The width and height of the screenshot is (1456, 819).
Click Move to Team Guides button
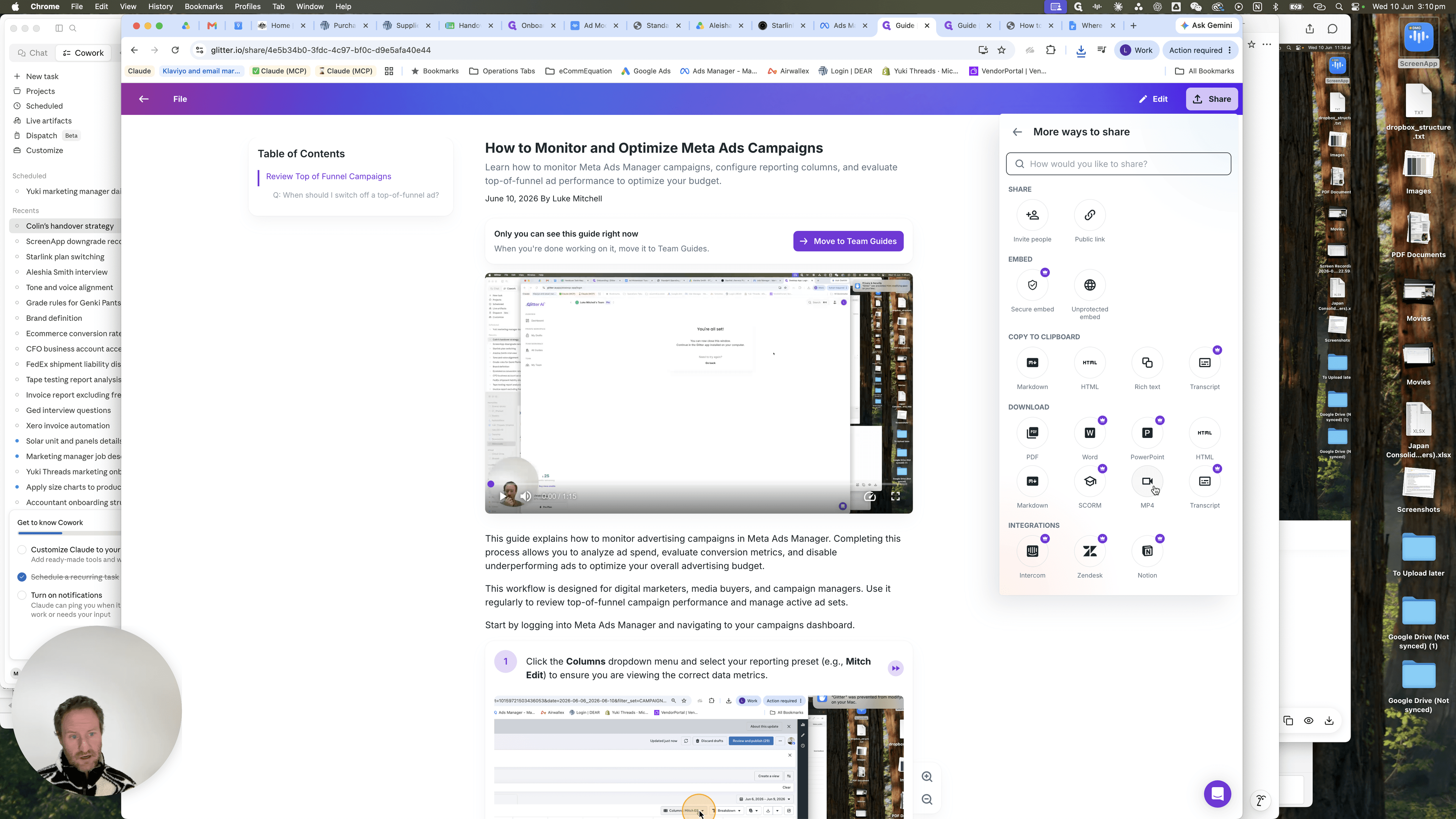click(848, 242)
